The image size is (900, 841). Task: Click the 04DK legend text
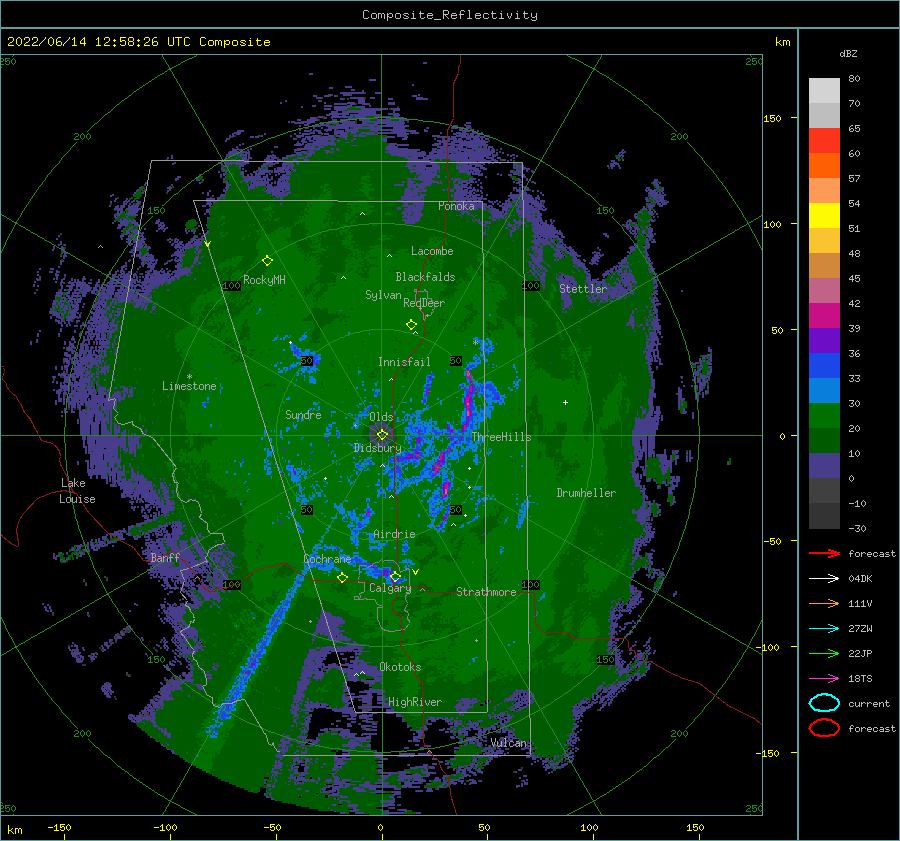tap(860, 579)
